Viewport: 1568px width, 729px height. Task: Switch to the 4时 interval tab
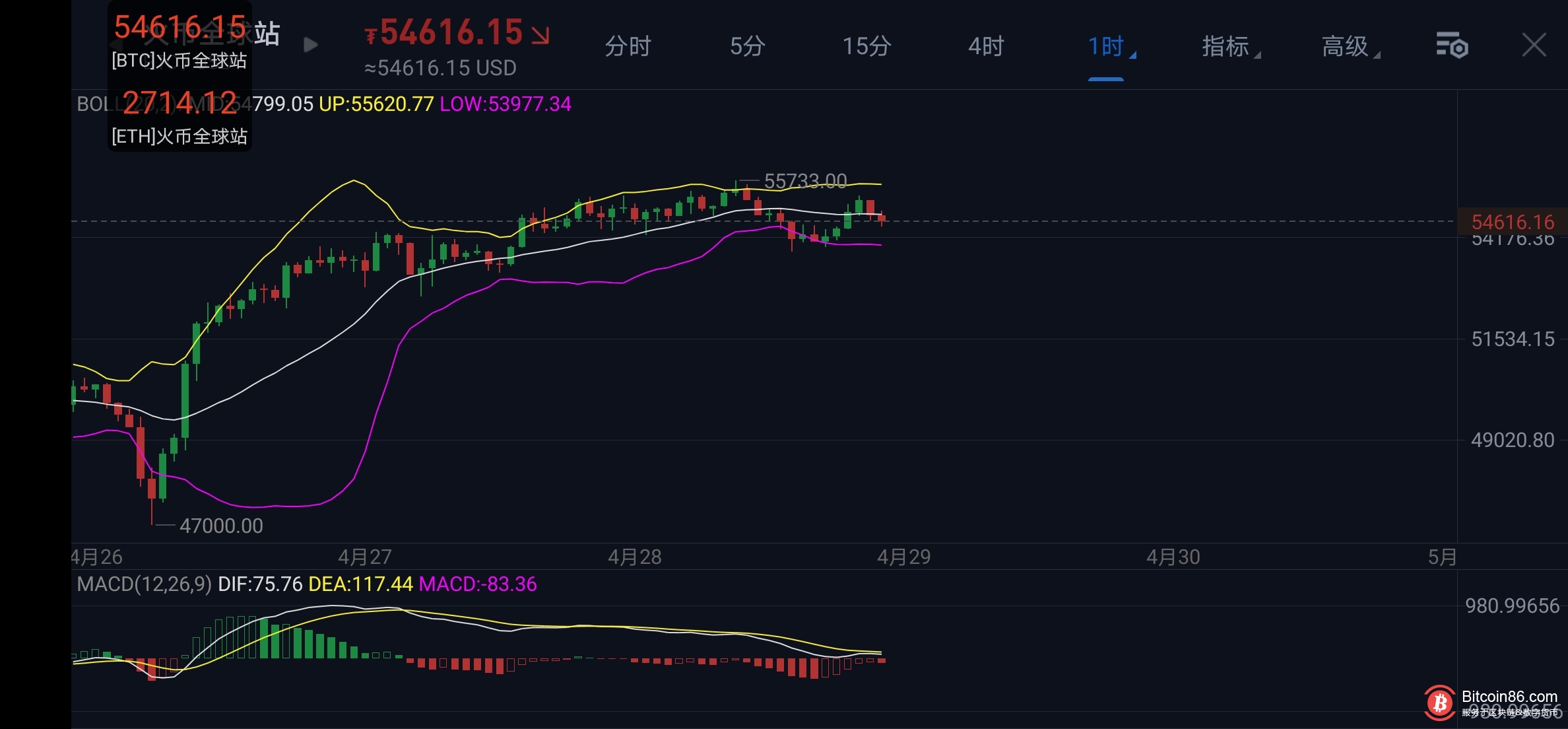click(986, 46)
